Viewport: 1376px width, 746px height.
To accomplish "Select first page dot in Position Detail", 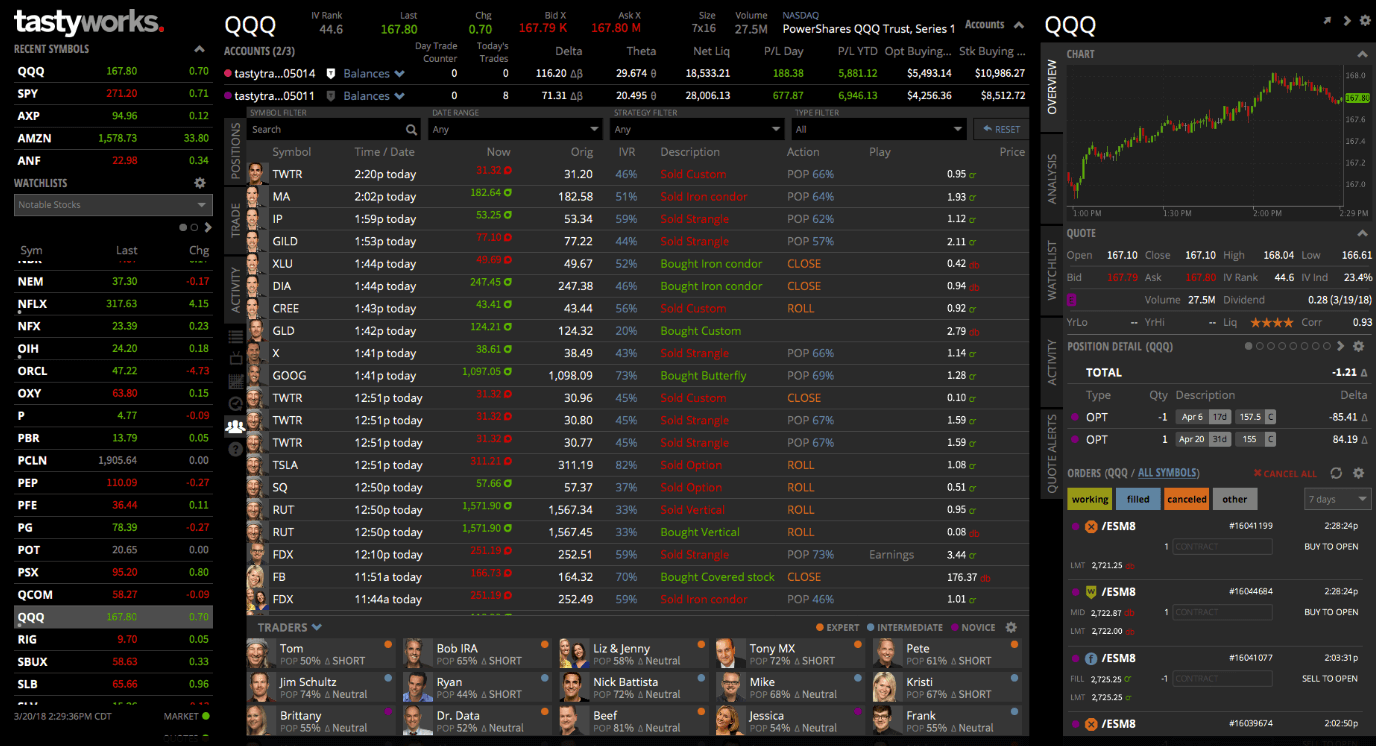I will [x=1249, y=347].
